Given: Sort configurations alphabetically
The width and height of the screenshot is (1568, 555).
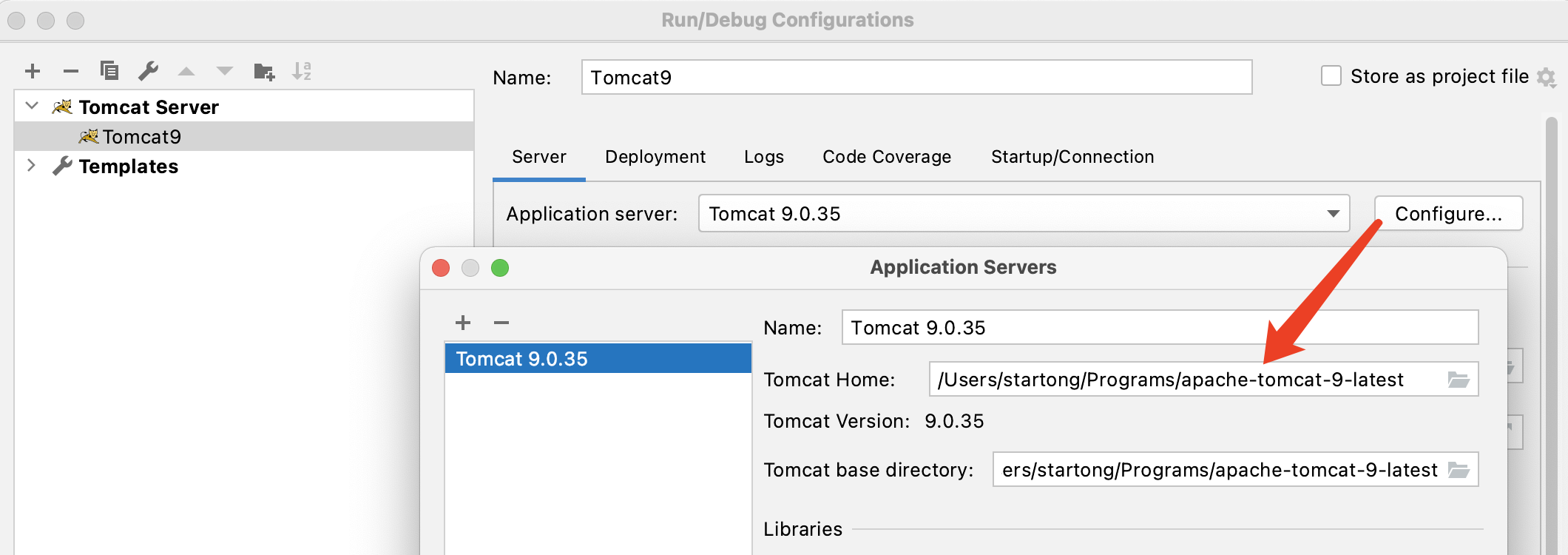Looking at the screenshot, I should 302,70.
